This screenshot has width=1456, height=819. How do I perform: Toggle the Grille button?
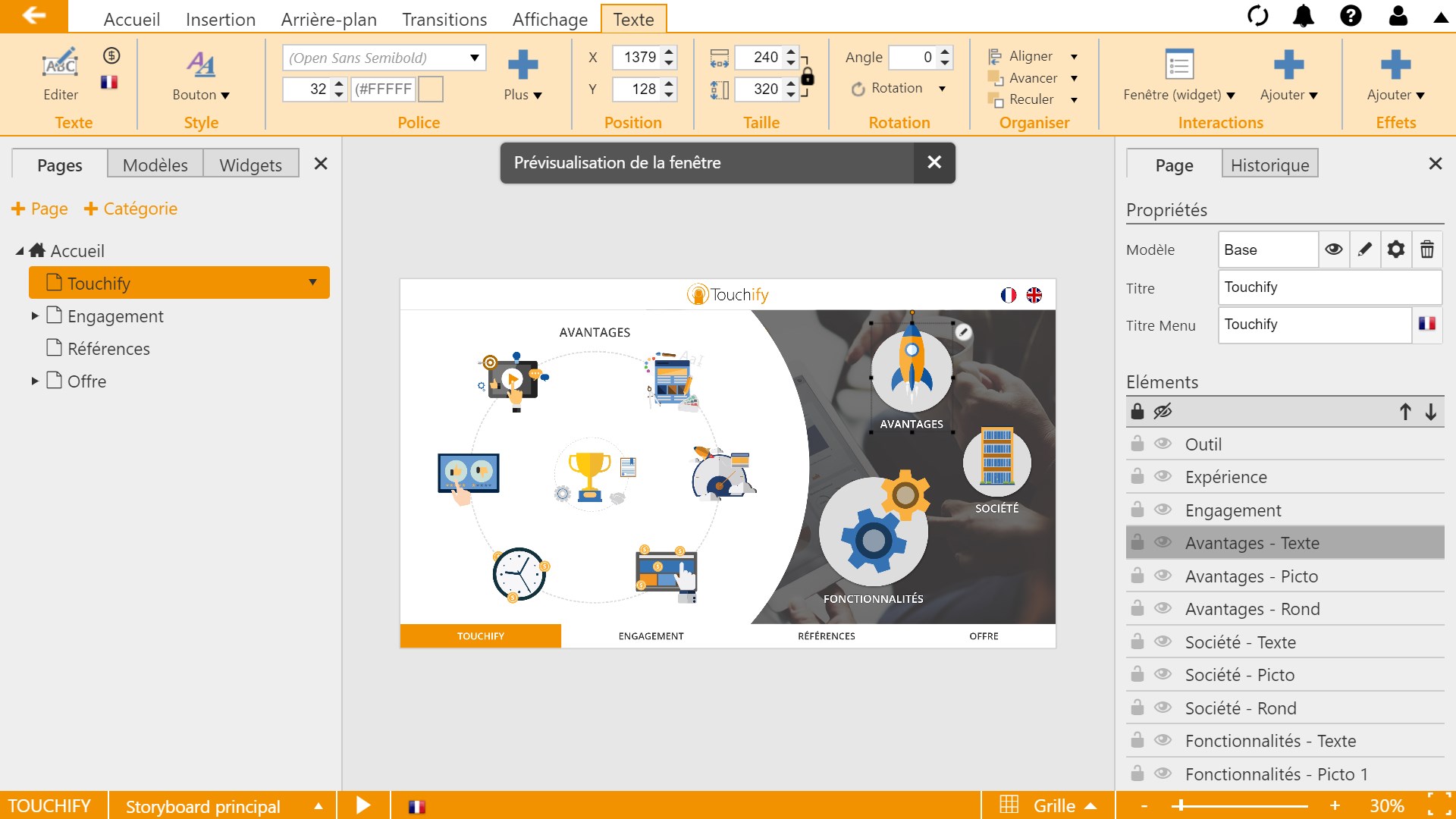point(1048,805)
